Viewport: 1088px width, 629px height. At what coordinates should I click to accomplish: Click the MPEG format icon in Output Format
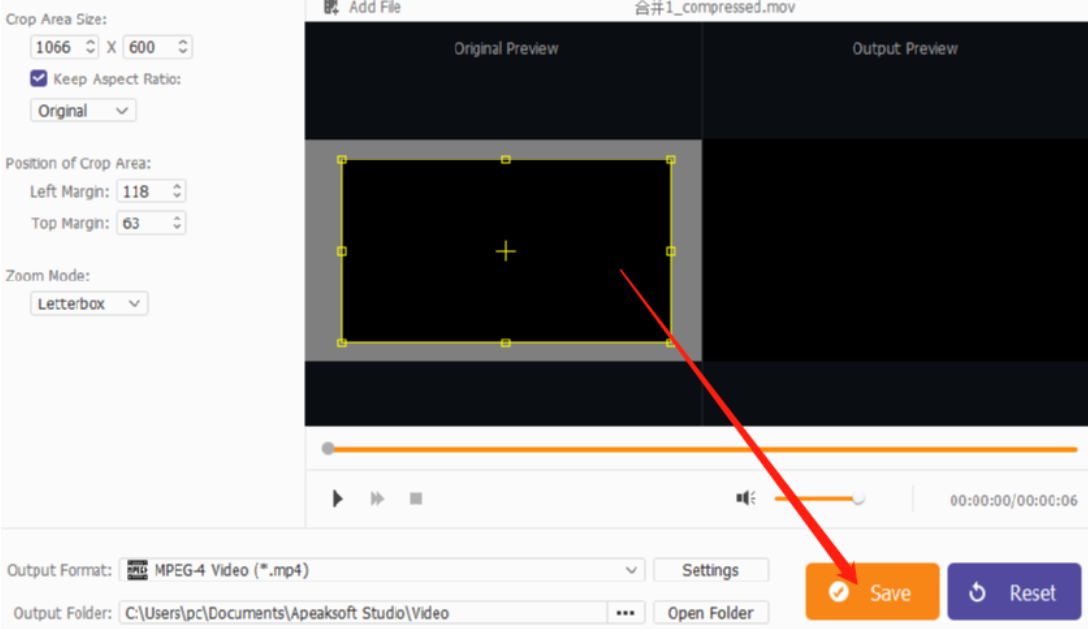click(137, 570)
